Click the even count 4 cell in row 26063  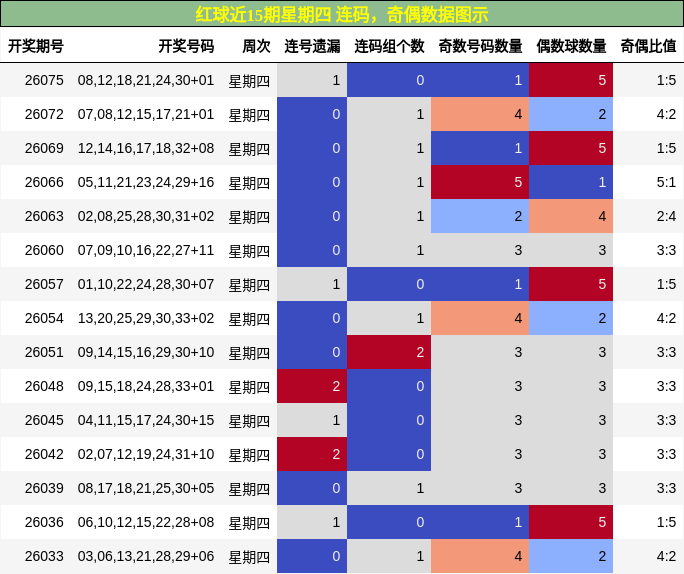pos(571,216)
